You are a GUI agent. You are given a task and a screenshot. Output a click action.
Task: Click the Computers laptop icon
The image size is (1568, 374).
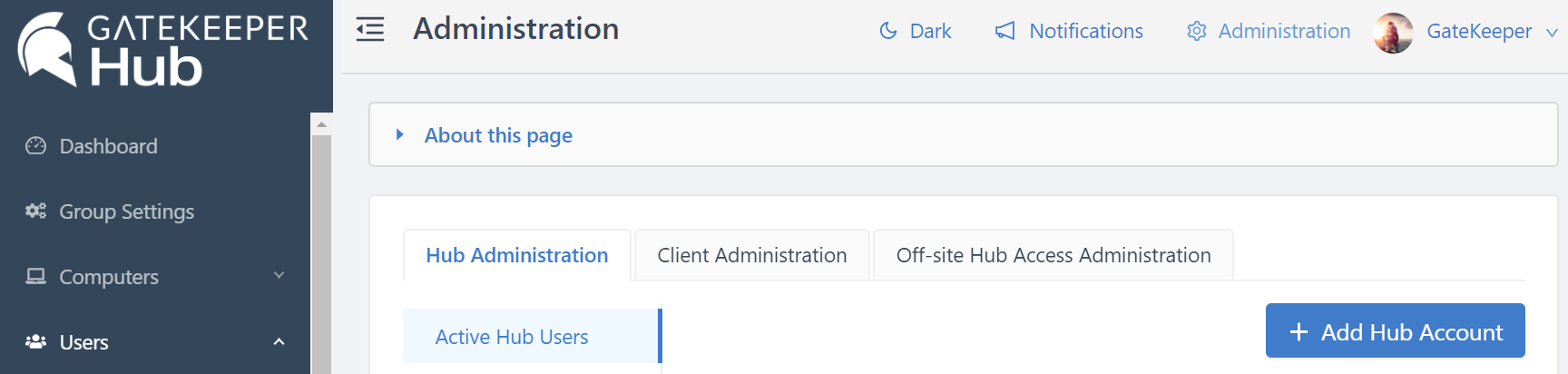[35, 277]
